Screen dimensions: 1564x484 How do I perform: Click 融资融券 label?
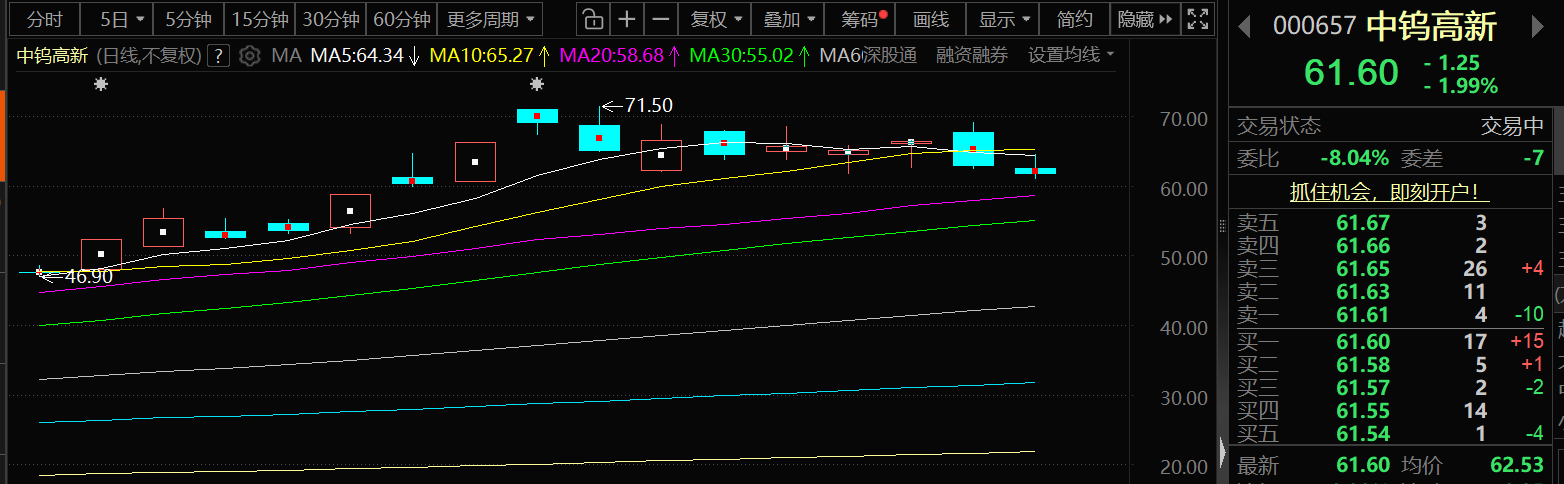(971, 55)
